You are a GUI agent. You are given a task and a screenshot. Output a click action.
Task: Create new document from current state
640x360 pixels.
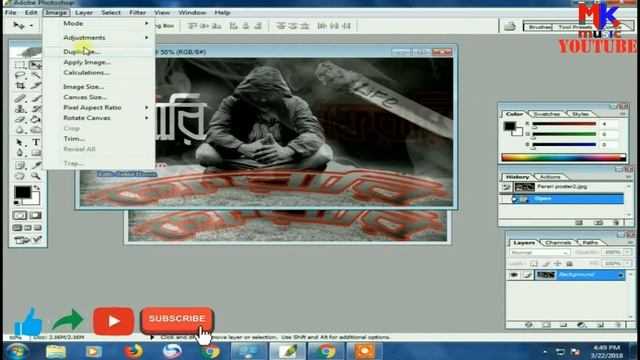tap(579, 222)
